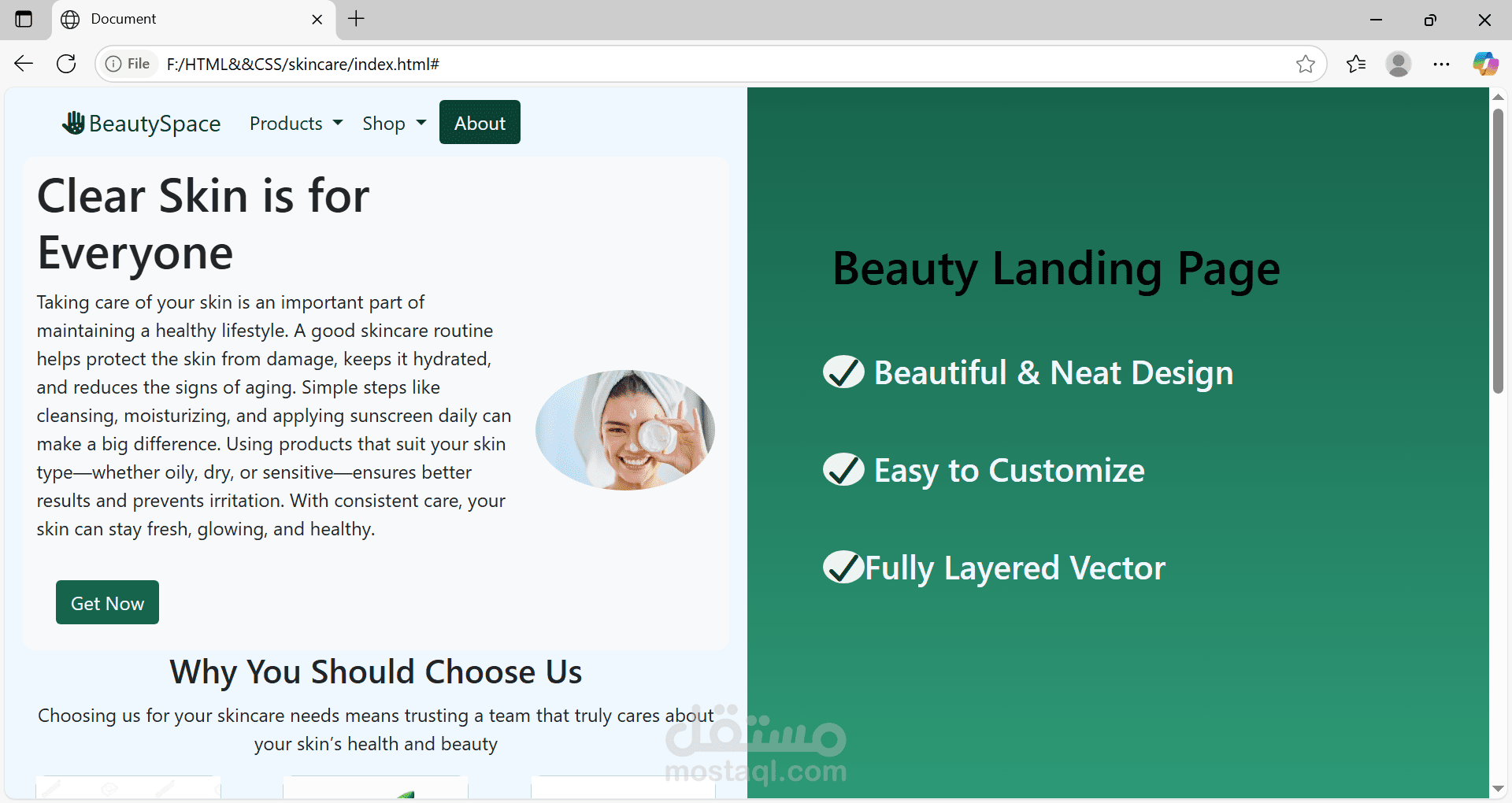
Task: Open the Favorites list icon
Action: click(1356, 64)
